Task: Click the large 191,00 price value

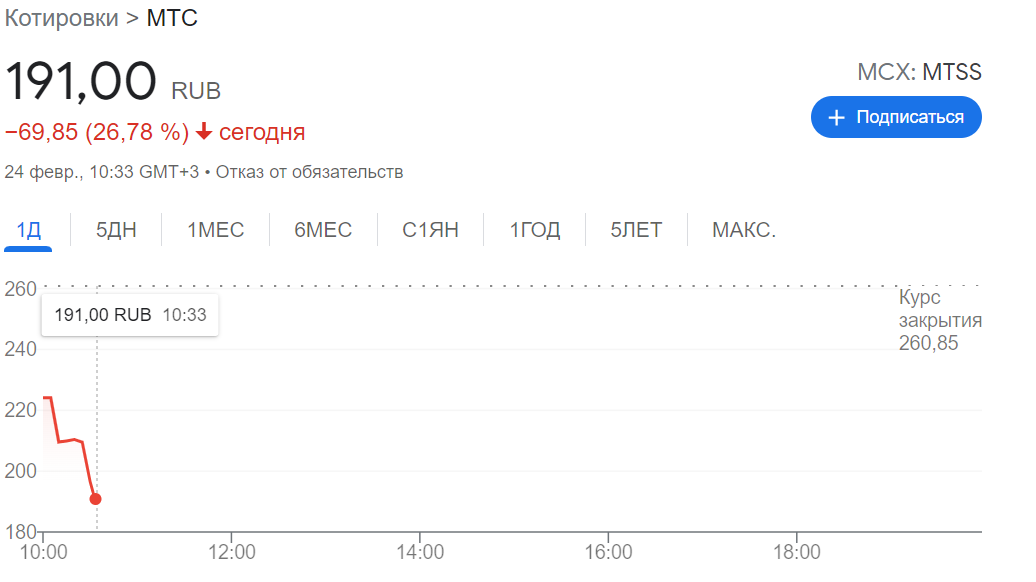Action: pos(82,83)
